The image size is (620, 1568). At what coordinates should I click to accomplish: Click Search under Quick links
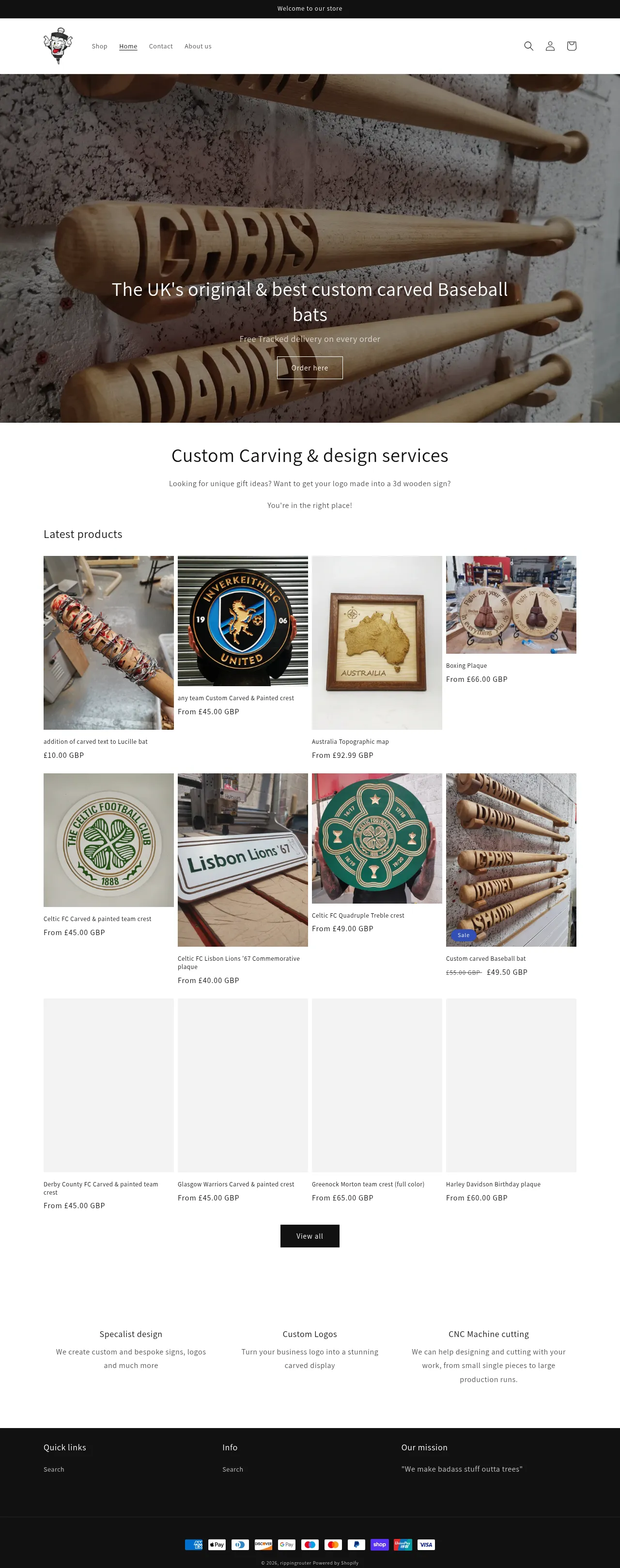(x=54, y=1469)
